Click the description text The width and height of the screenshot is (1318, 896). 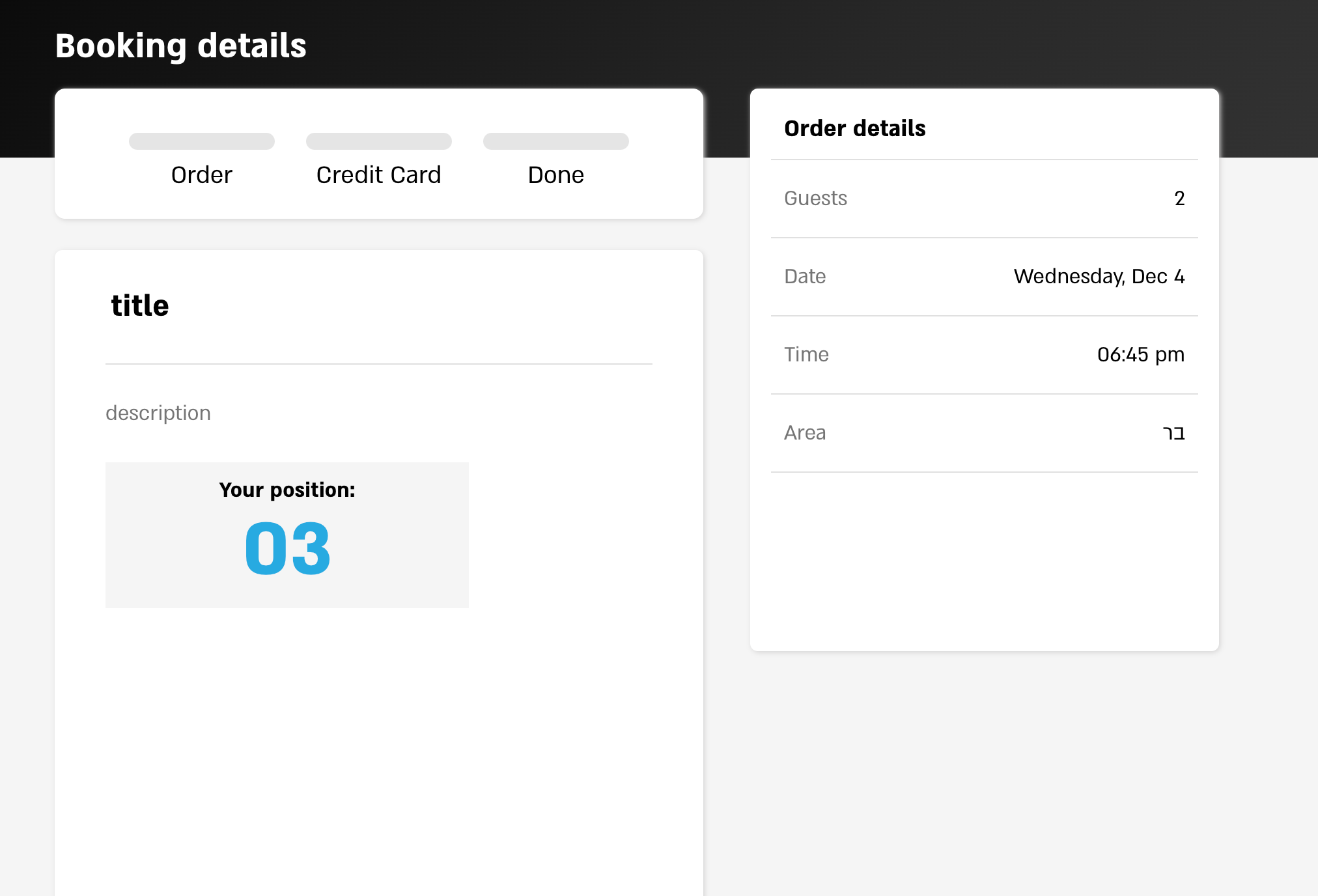(158, 413)
